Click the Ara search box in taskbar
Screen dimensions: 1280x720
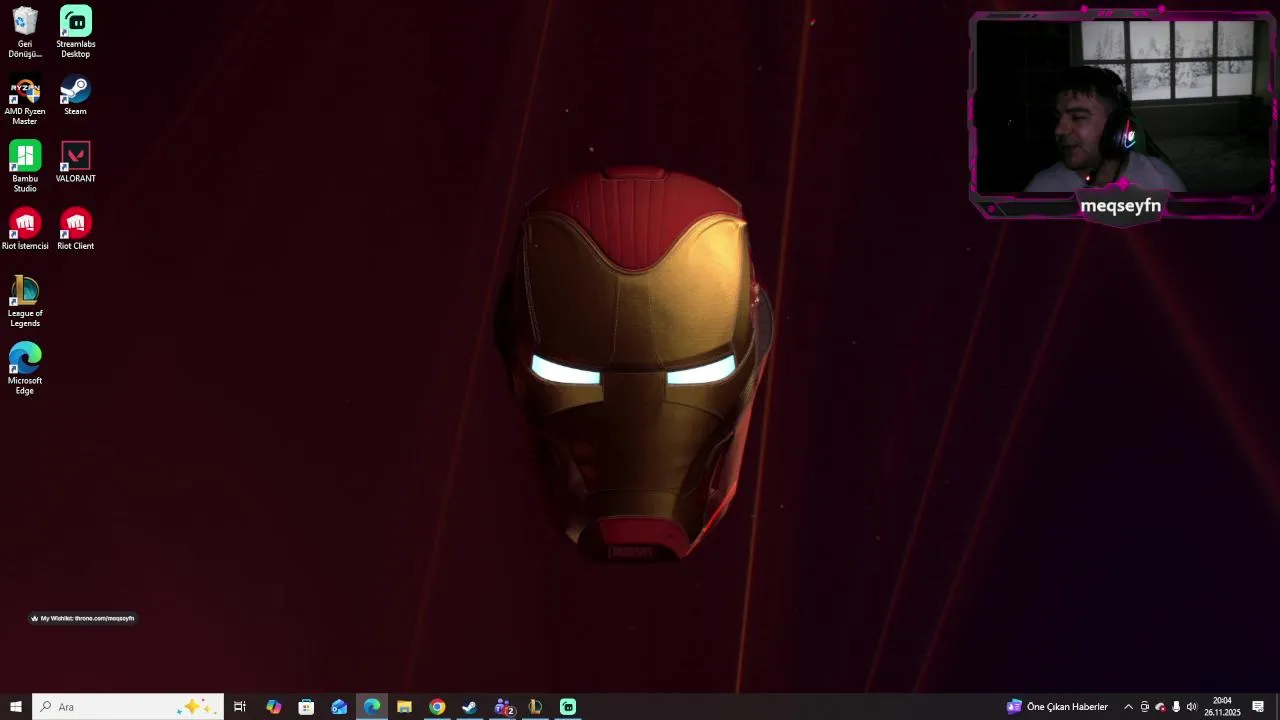point(128,707)
